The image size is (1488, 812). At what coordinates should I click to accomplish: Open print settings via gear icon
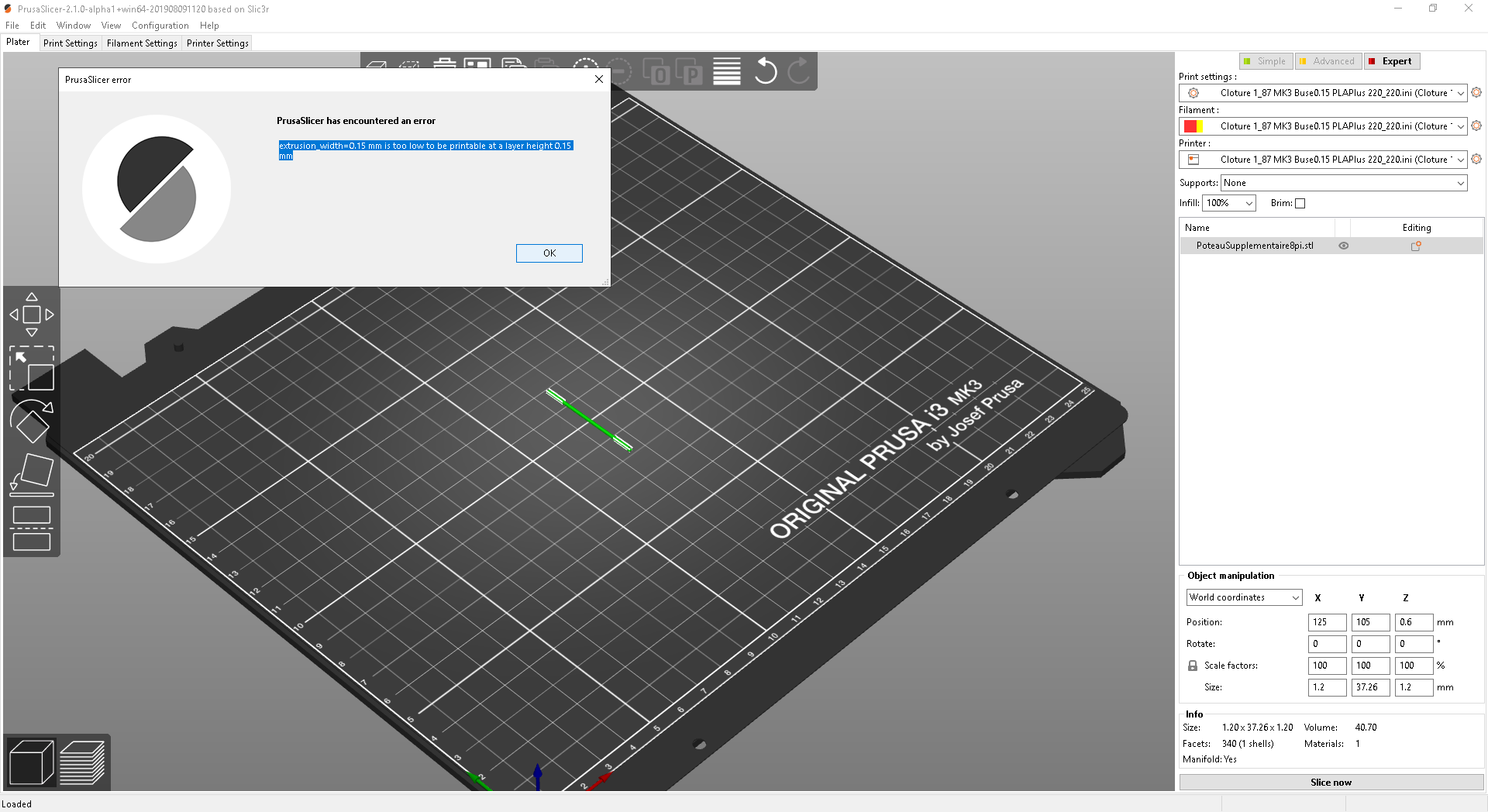(x=1476, y=92)
